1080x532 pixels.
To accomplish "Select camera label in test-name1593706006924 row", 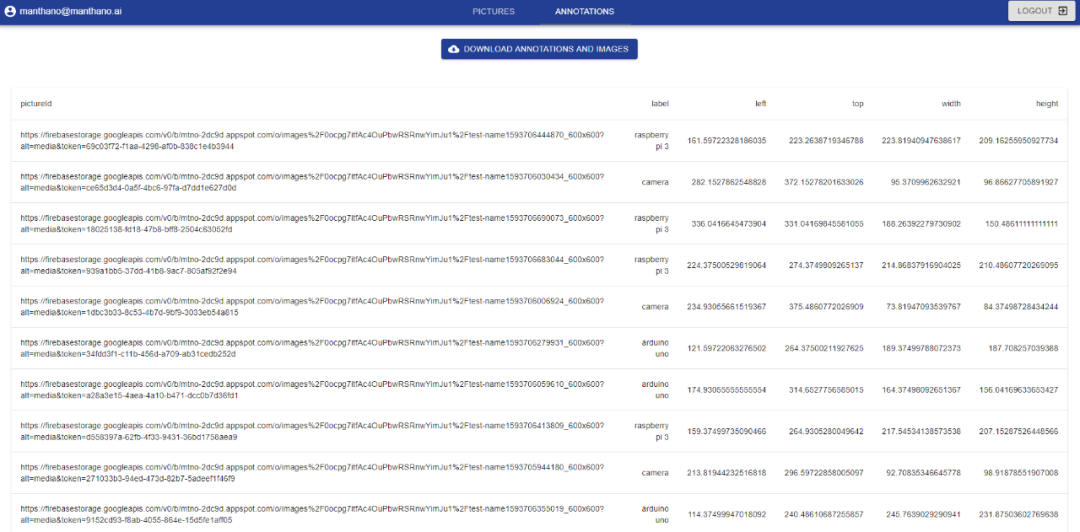I will coord(655,307).
